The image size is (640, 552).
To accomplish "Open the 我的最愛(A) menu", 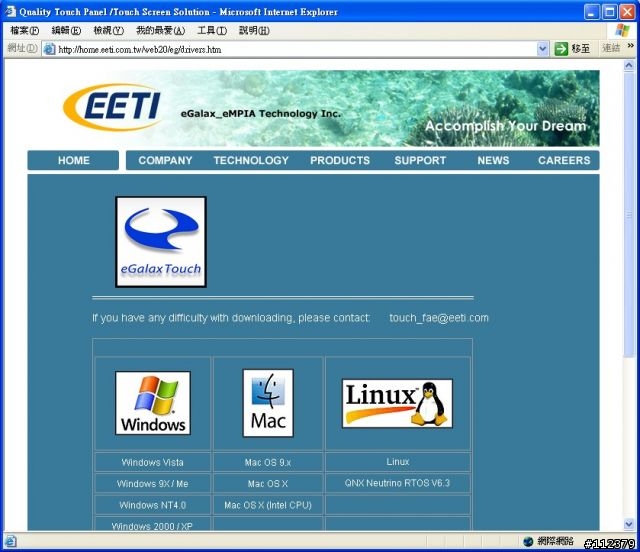I will pyautogui.click(x=160, y=31).
